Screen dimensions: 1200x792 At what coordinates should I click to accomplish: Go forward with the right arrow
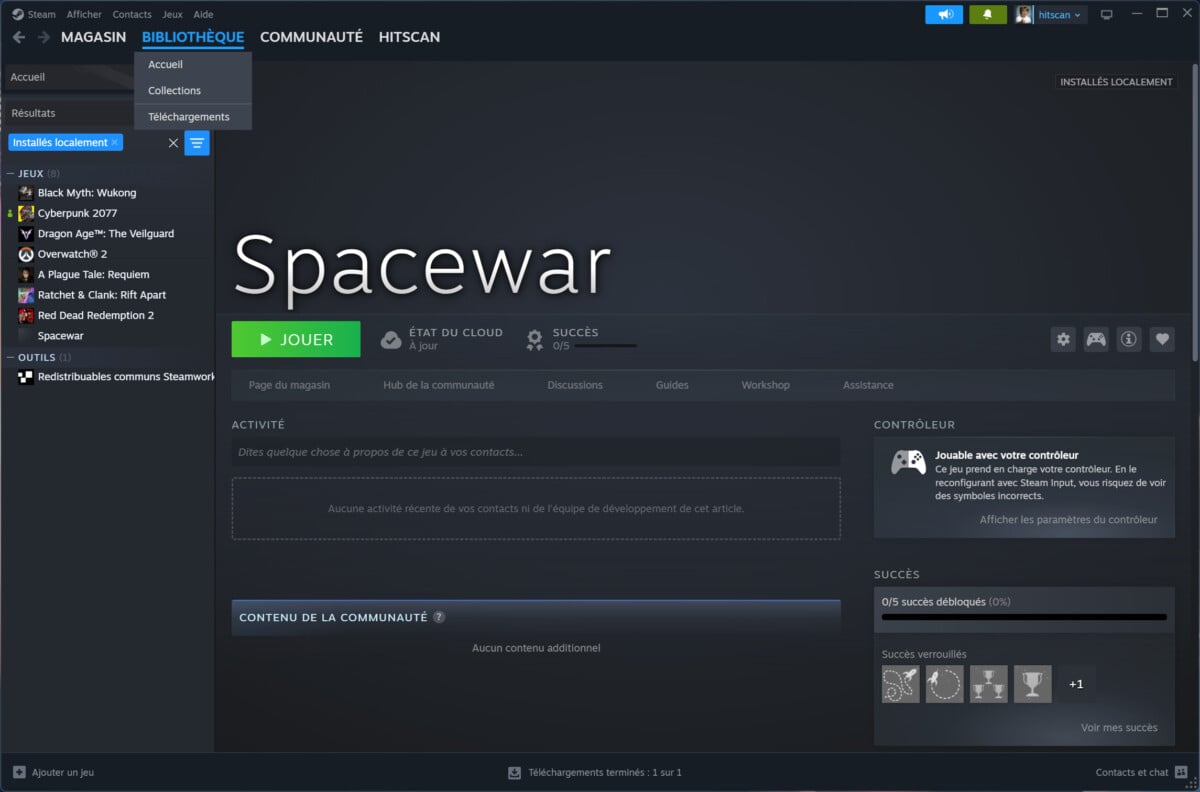click(43, 37)
